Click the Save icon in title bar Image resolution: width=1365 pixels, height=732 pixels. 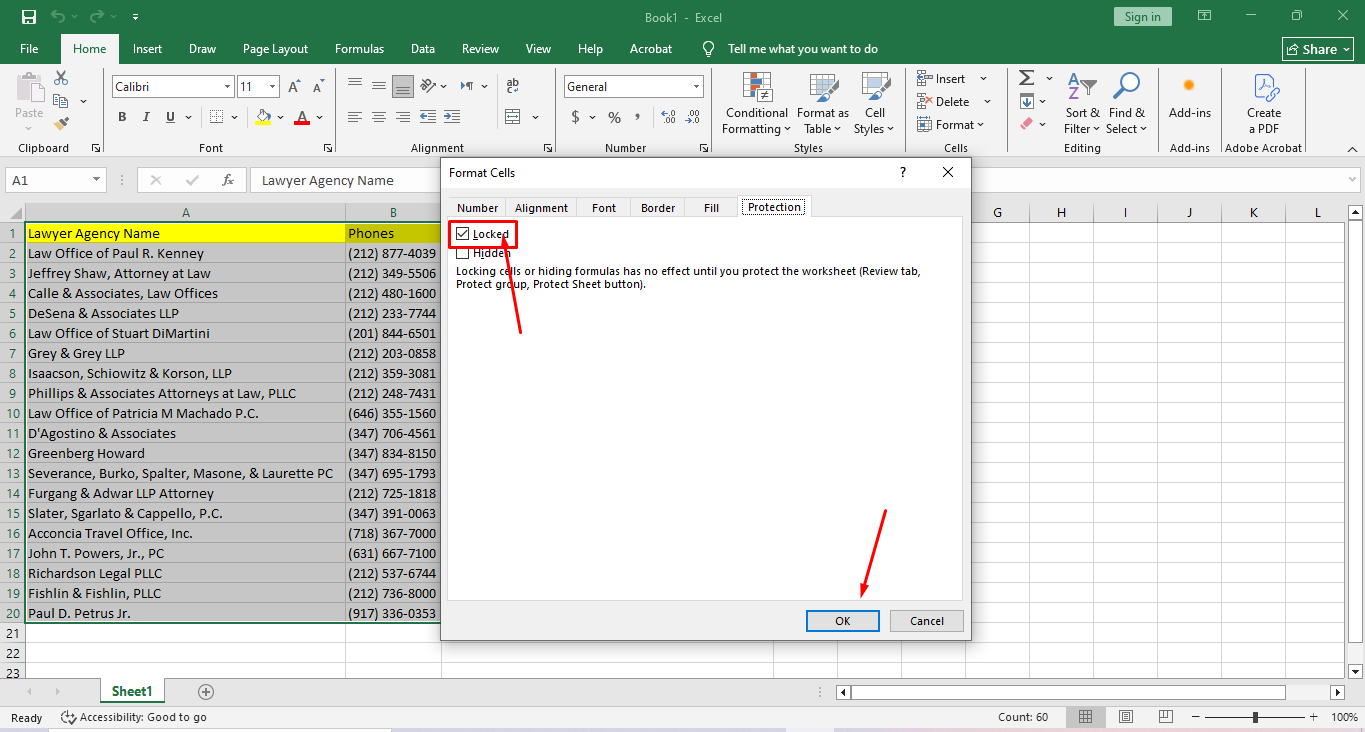28,17
